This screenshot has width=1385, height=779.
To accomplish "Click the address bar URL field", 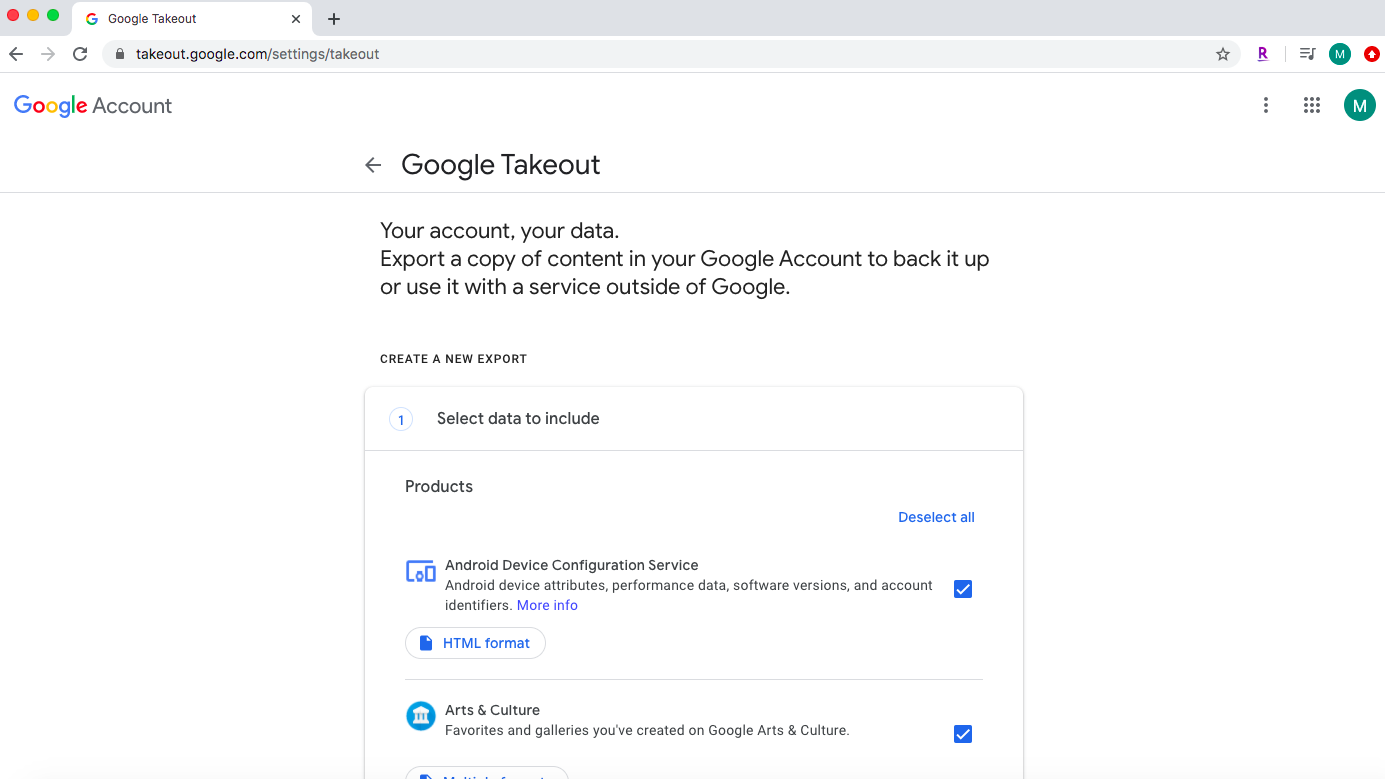I will [x=670, y=54].
